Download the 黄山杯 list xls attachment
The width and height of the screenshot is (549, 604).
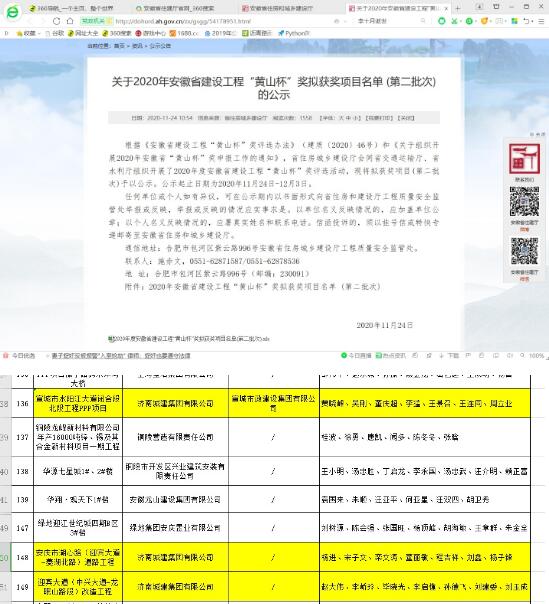tap(188, 339)
